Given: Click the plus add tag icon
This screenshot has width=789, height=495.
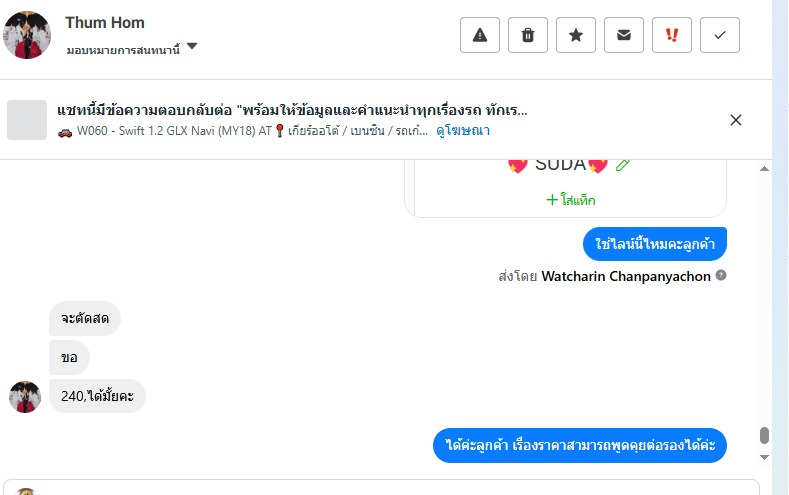Looking at the screenshot, I should tap(551, 200).
